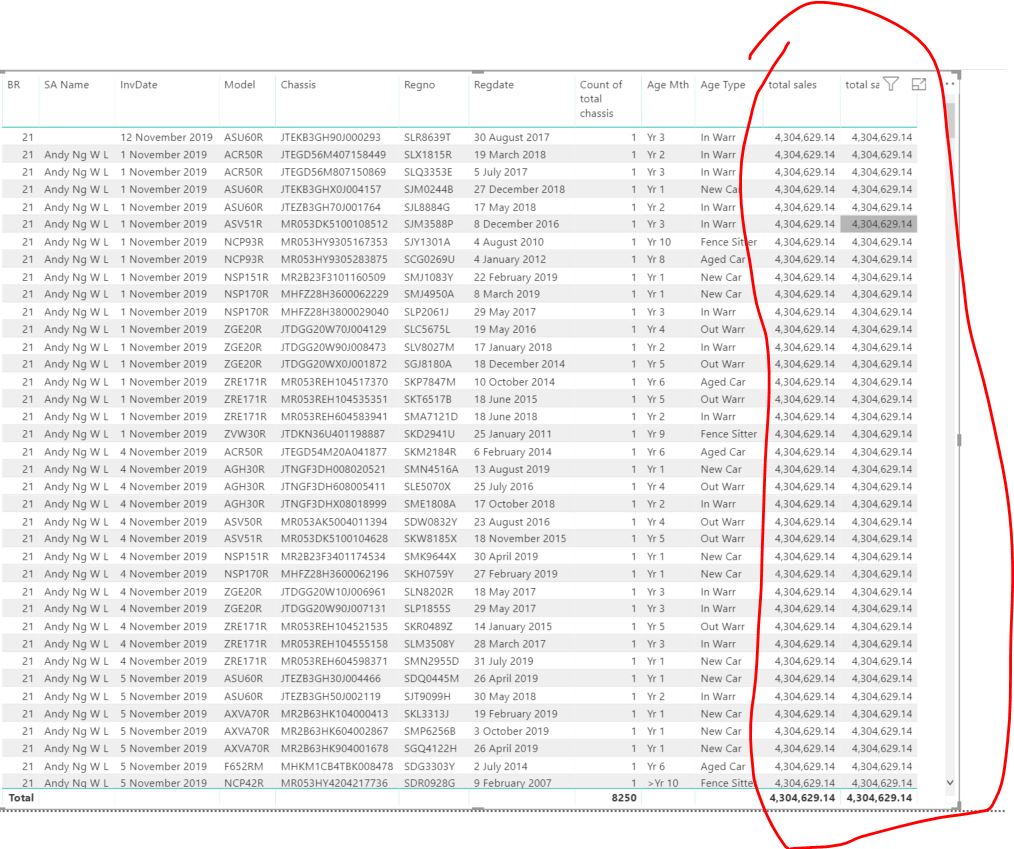Select regno cell SKP7847M
Screen dimensions: 1014x849
click(429, 382)
